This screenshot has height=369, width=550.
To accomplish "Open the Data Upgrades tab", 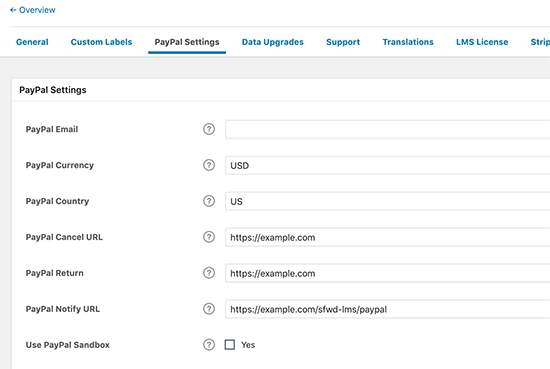I will [x=273, y=42].
